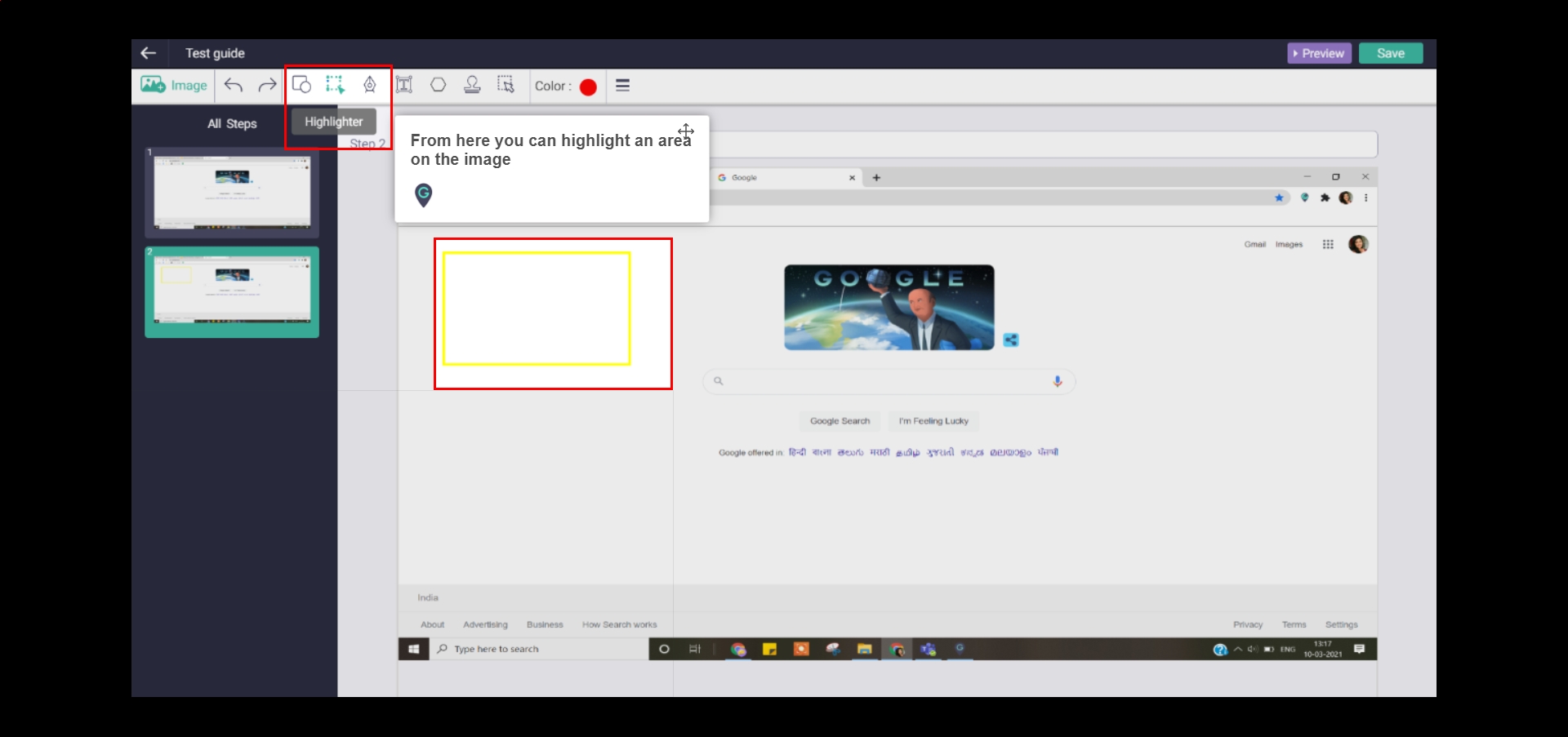Open the Chrome extensions puzzle icon

coord(1325,198)
